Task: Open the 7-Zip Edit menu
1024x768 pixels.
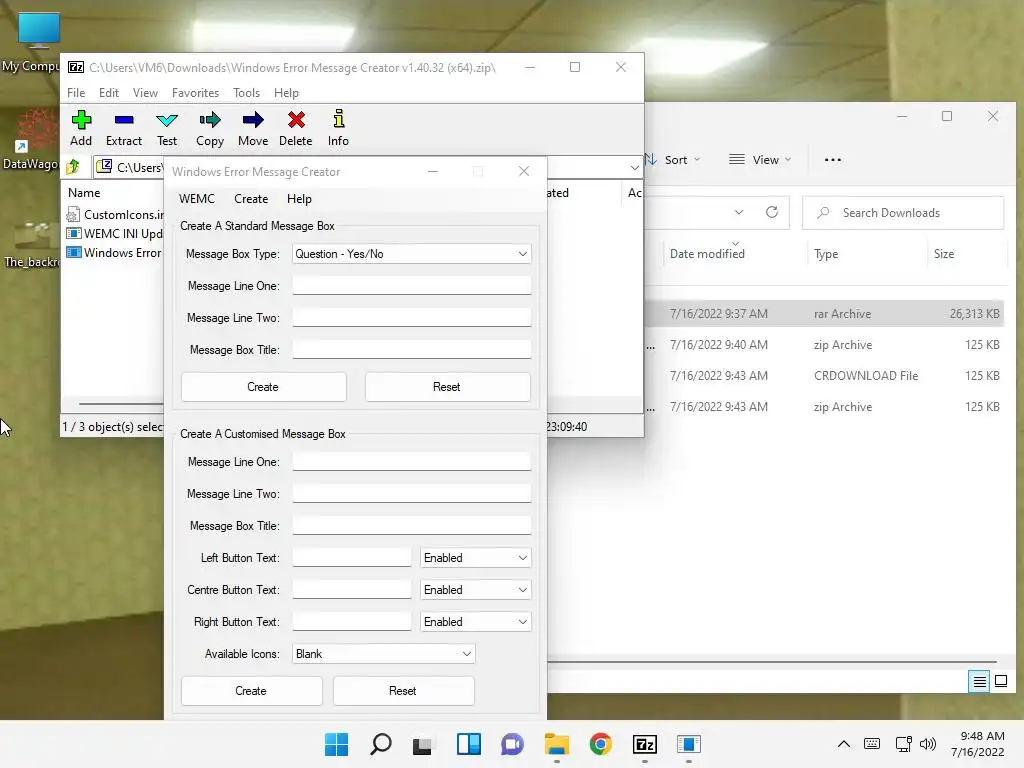Action: coord(108,93)
